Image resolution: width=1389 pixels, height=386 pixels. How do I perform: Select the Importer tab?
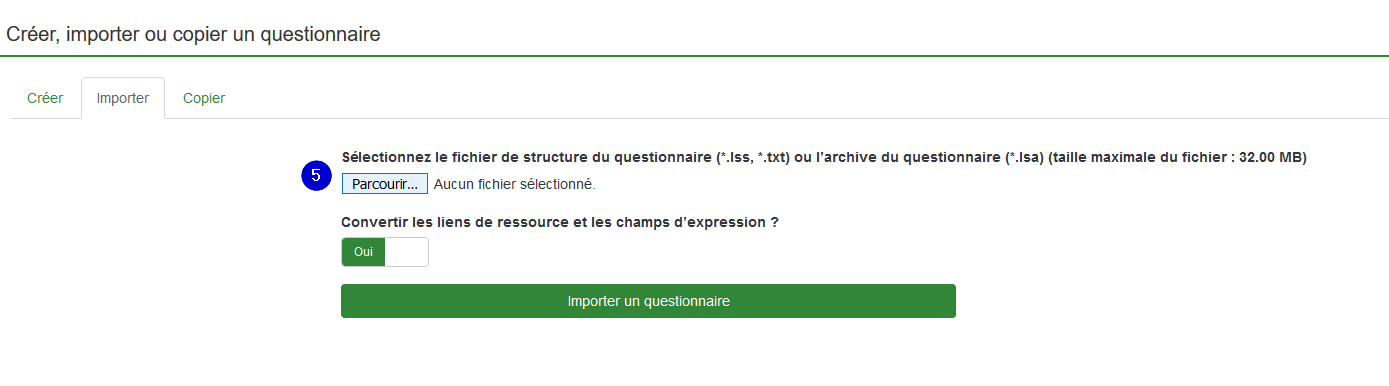tap(123, 98)
